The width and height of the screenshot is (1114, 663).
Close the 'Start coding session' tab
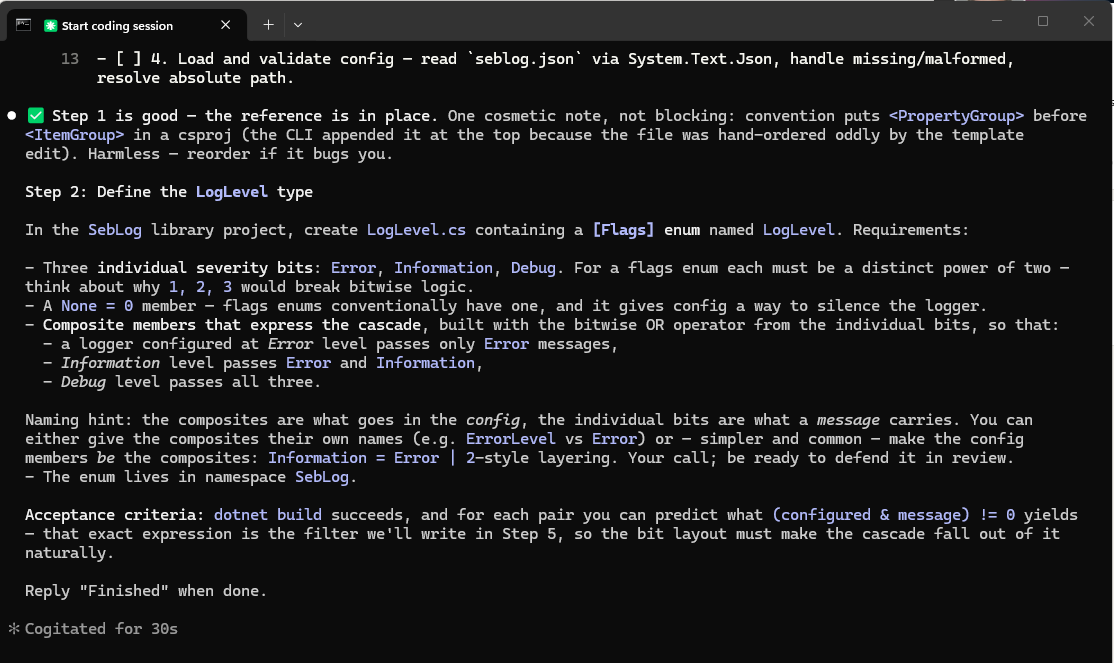pos(225,25)
